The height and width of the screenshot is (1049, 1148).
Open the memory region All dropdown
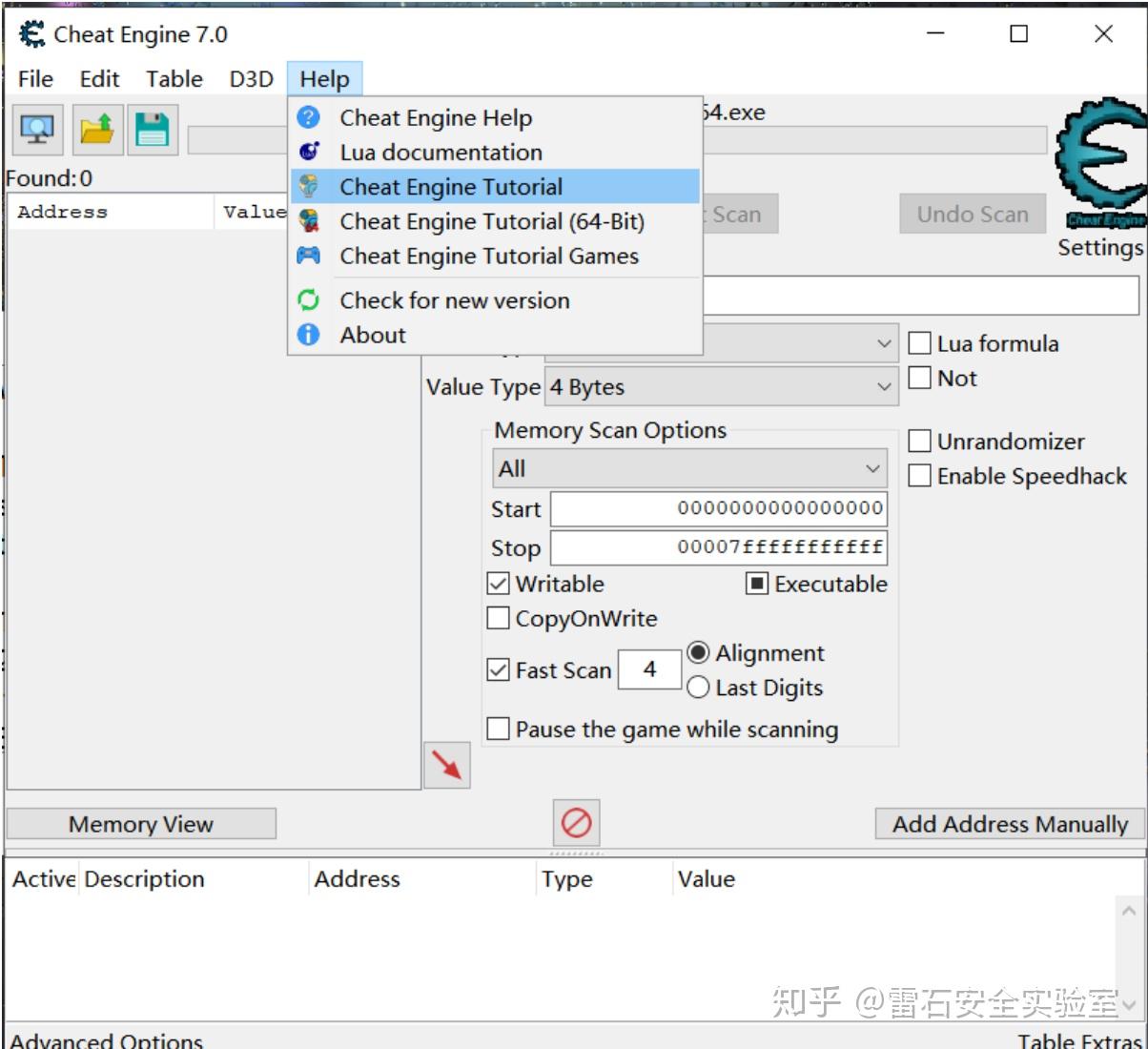point(690,468)
